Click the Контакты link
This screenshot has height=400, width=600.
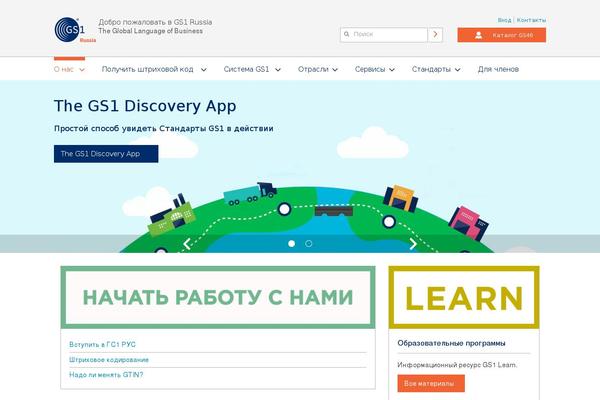click(531, 20)
